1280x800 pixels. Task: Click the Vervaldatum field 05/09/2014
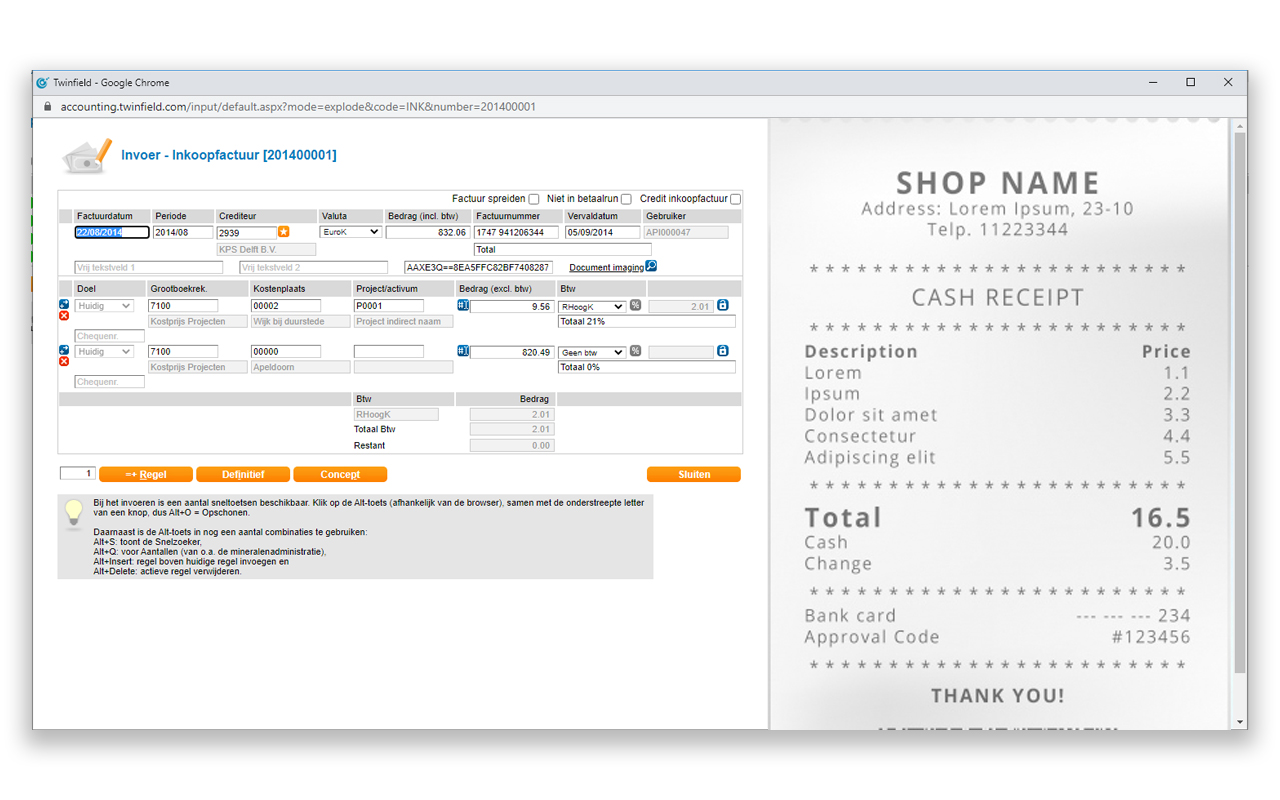point(602,232)
